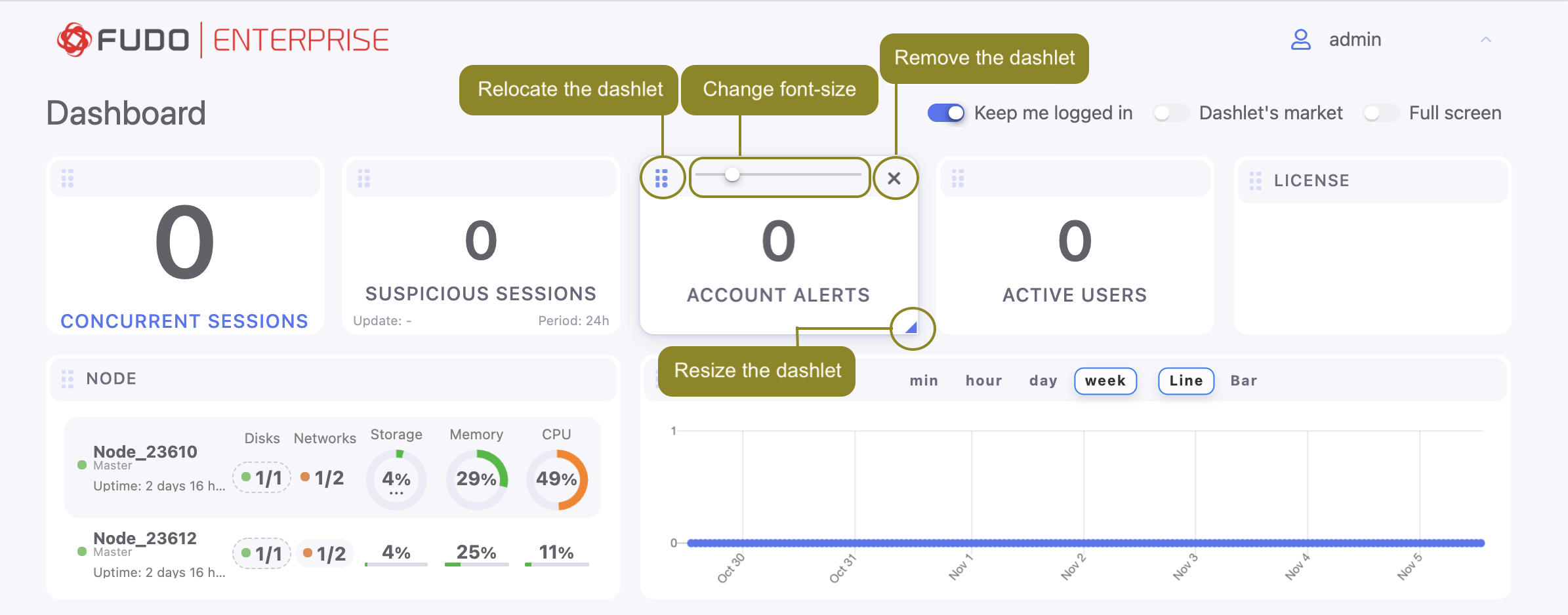This screenshot has width=1568, height=615.
Task: Enable the Dashlet's market toggle
Action: point(1170,113)
